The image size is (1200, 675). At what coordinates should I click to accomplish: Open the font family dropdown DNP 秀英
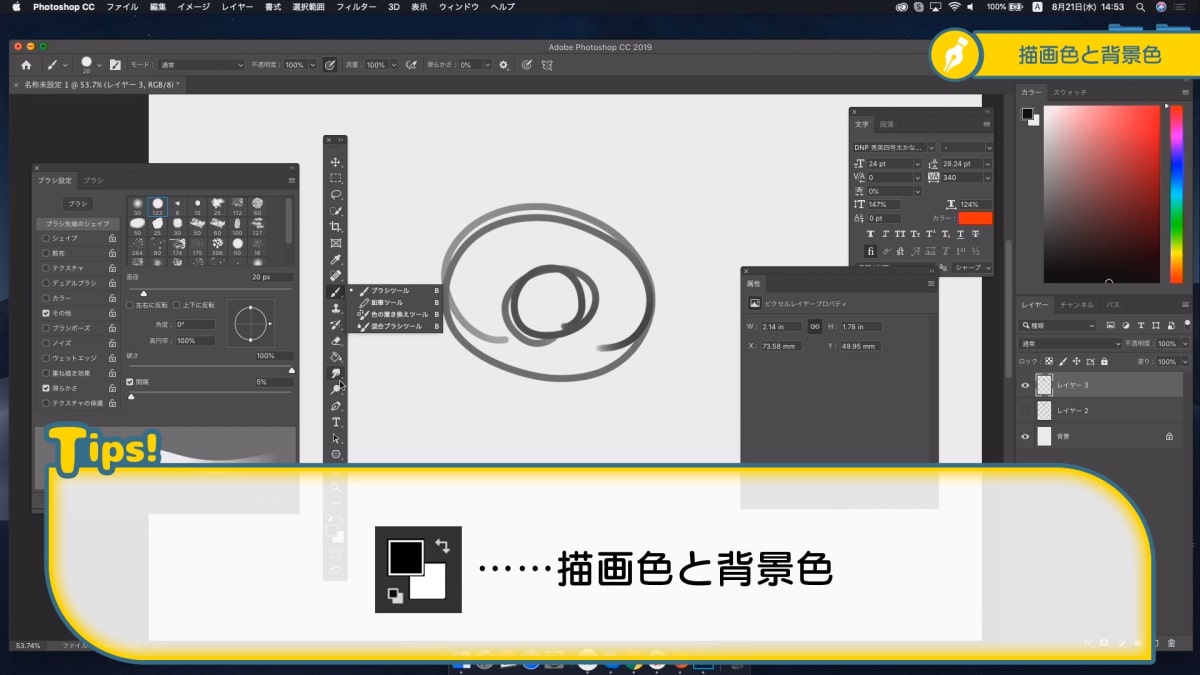tap(895, 146)
